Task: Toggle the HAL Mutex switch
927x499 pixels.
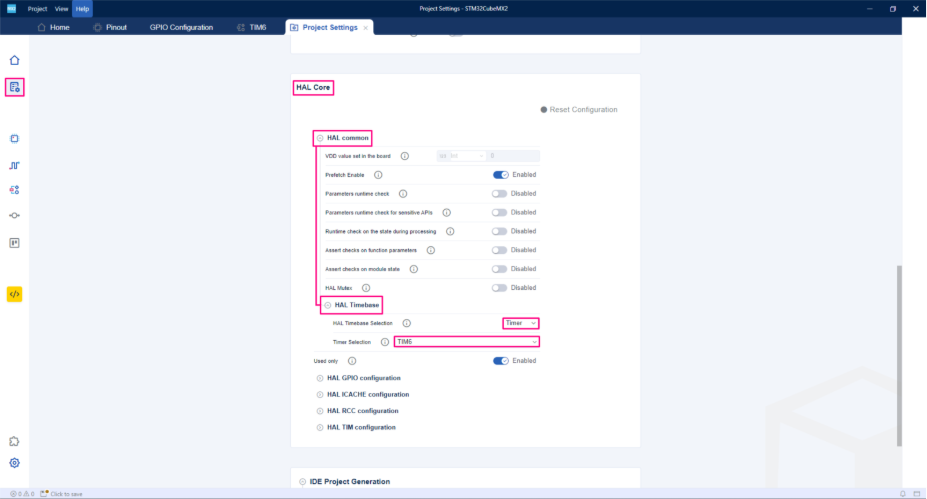Action: (500, 288)
